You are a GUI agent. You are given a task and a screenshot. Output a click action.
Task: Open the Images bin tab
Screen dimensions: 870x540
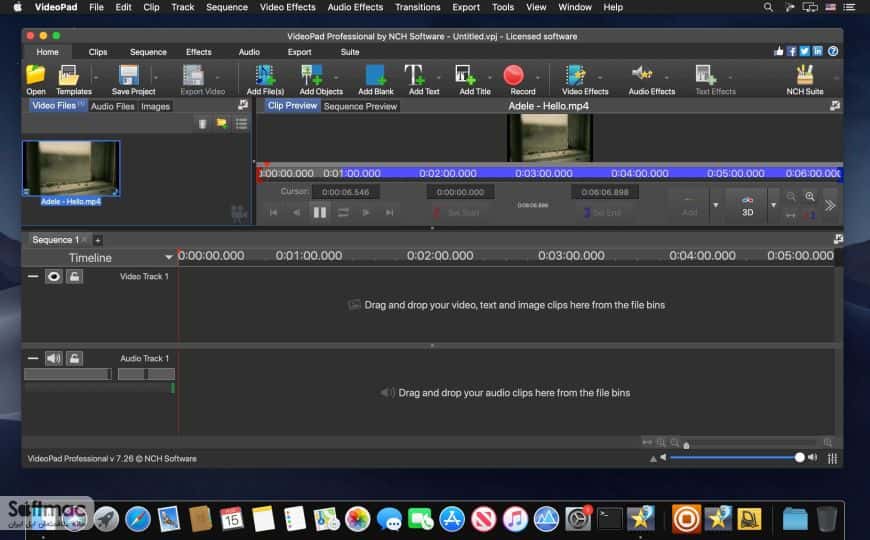(x=155, y=106)
